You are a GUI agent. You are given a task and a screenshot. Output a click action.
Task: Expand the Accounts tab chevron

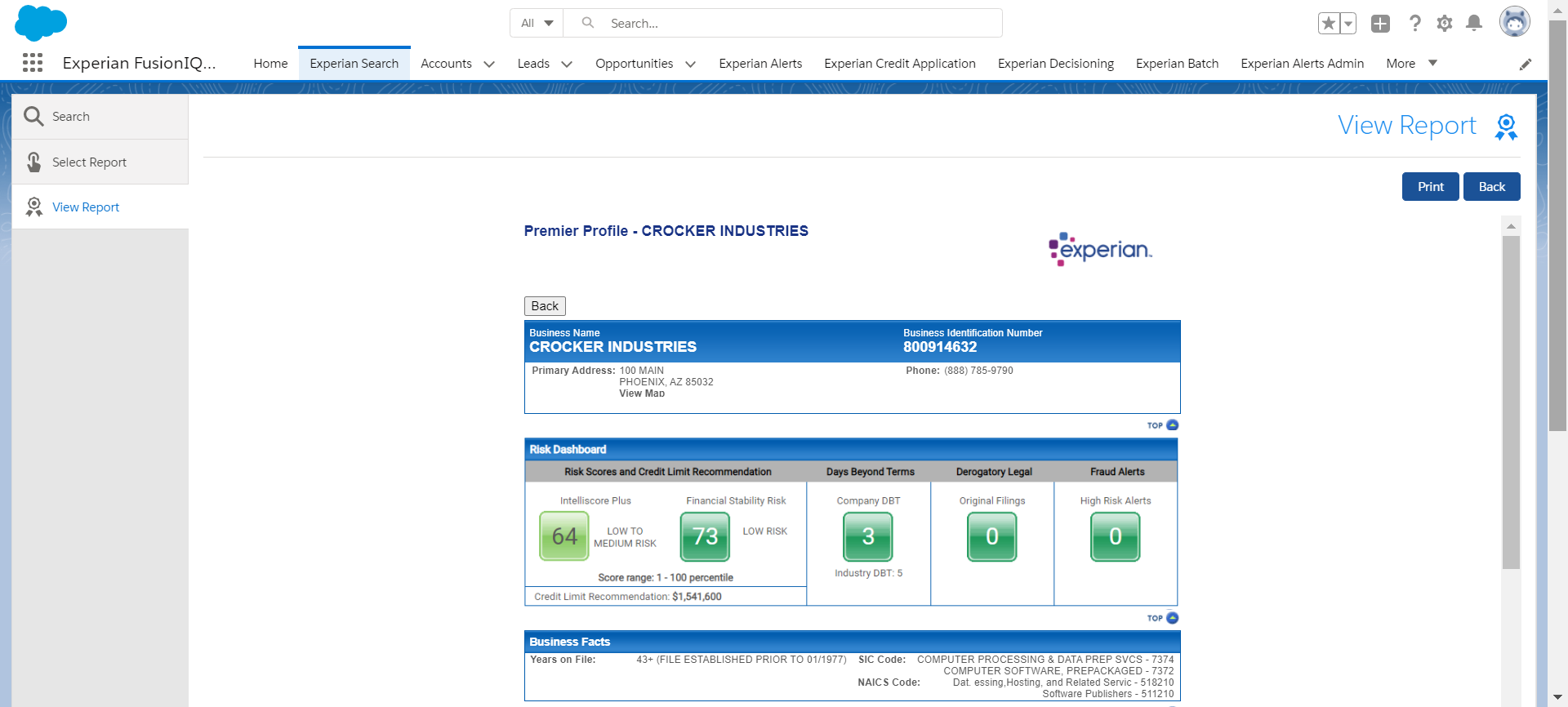489,64
